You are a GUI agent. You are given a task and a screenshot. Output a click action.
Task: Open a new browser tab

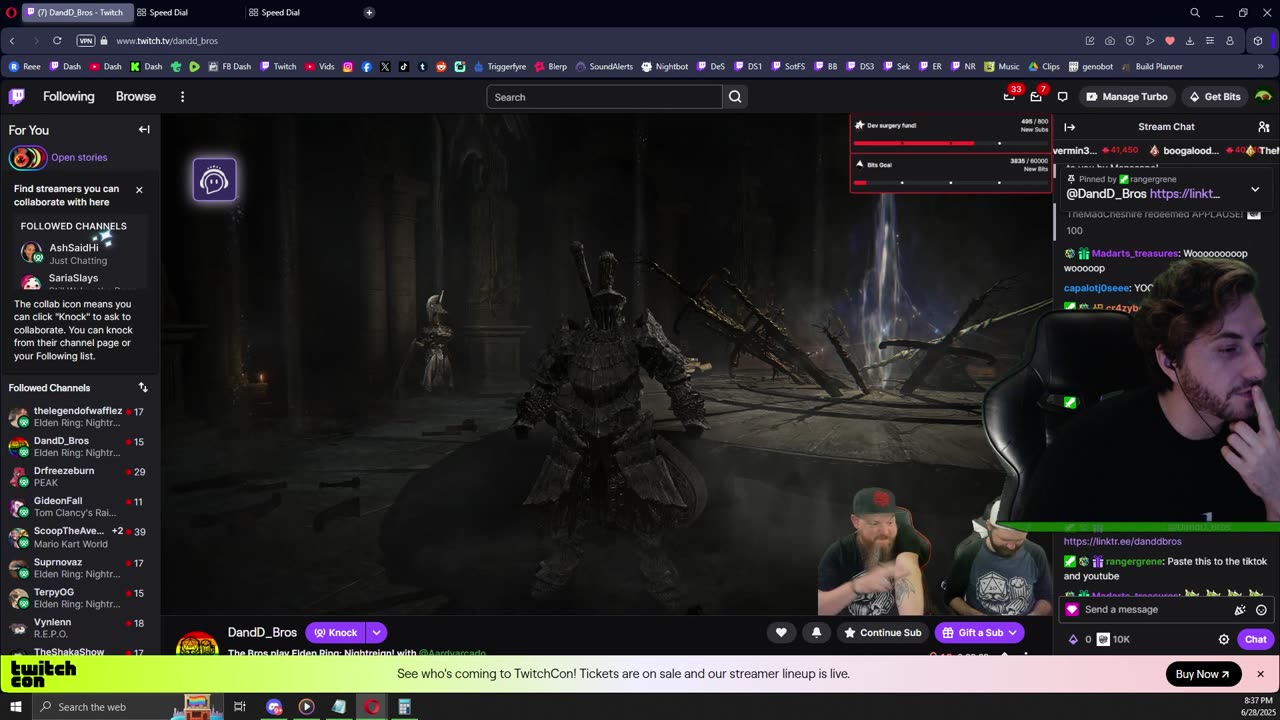(x=369, y=12)
